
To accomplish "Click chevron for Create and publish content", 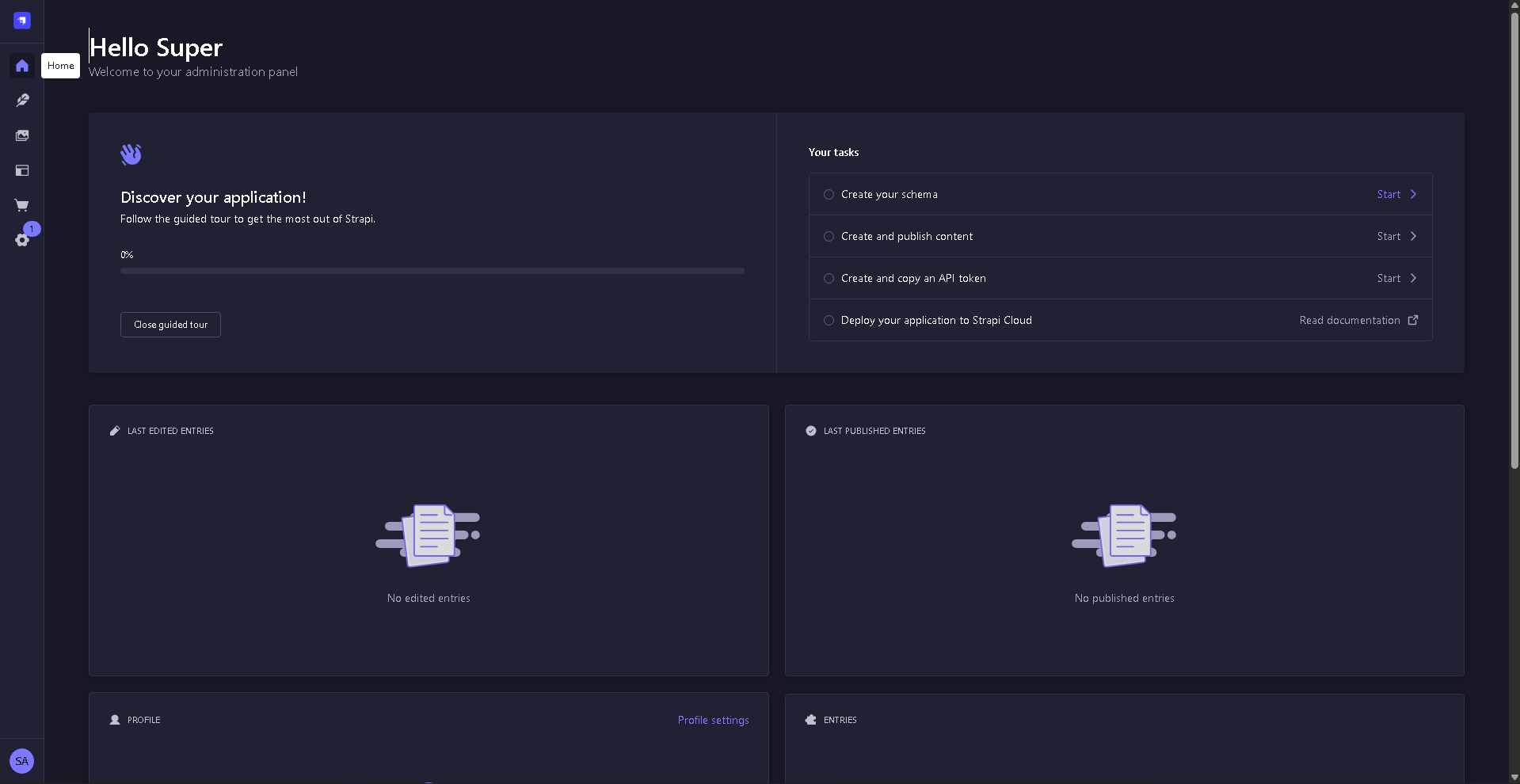I will click(1413, 236).
